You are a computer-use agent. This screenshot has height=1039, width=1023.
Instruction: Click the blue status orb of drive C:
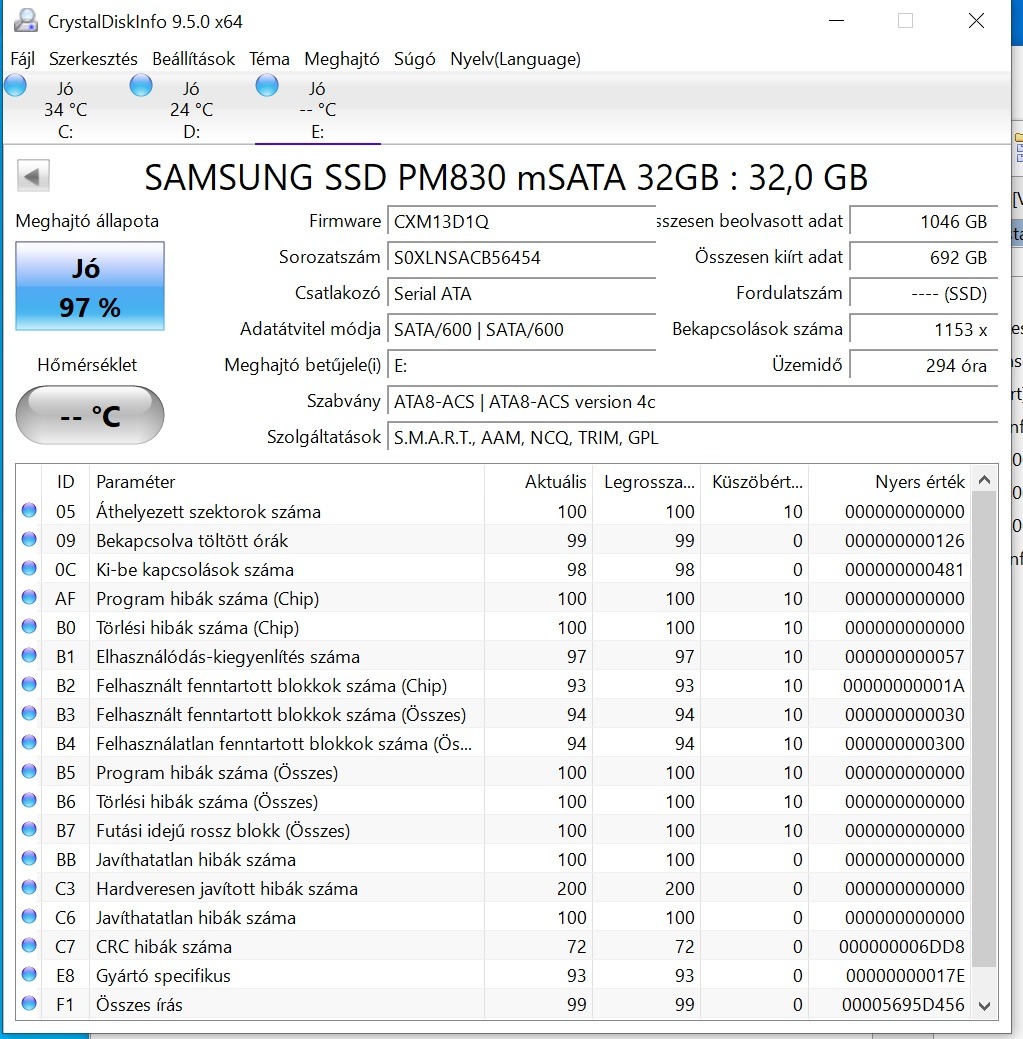tap(16, 85)
